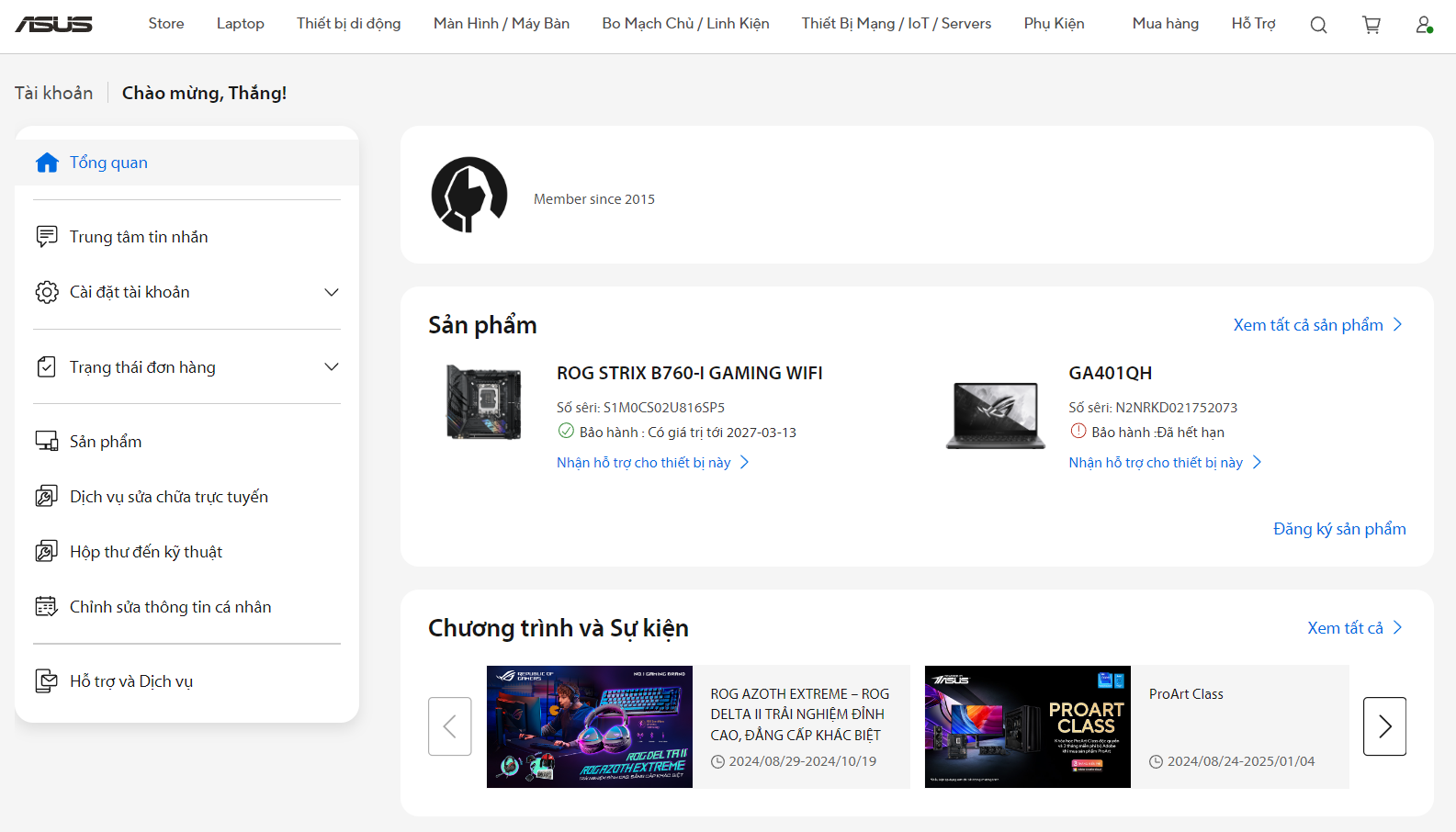Image resolution: width=1456 pixels, height=832 pixels.
Task: Click the message icon for Trung tâm tin nhắn
Action: click(x=47, y=237)
